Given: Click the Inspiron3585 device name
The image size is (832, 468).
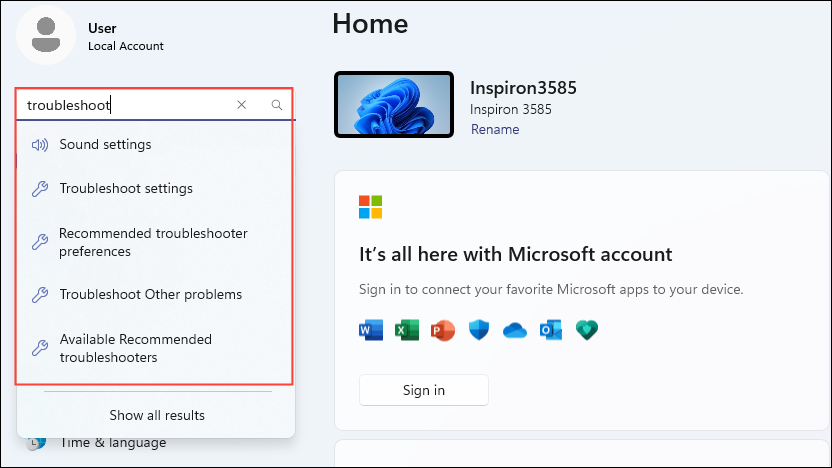Looking at the screenshot, I should click(x=523, y=88).
